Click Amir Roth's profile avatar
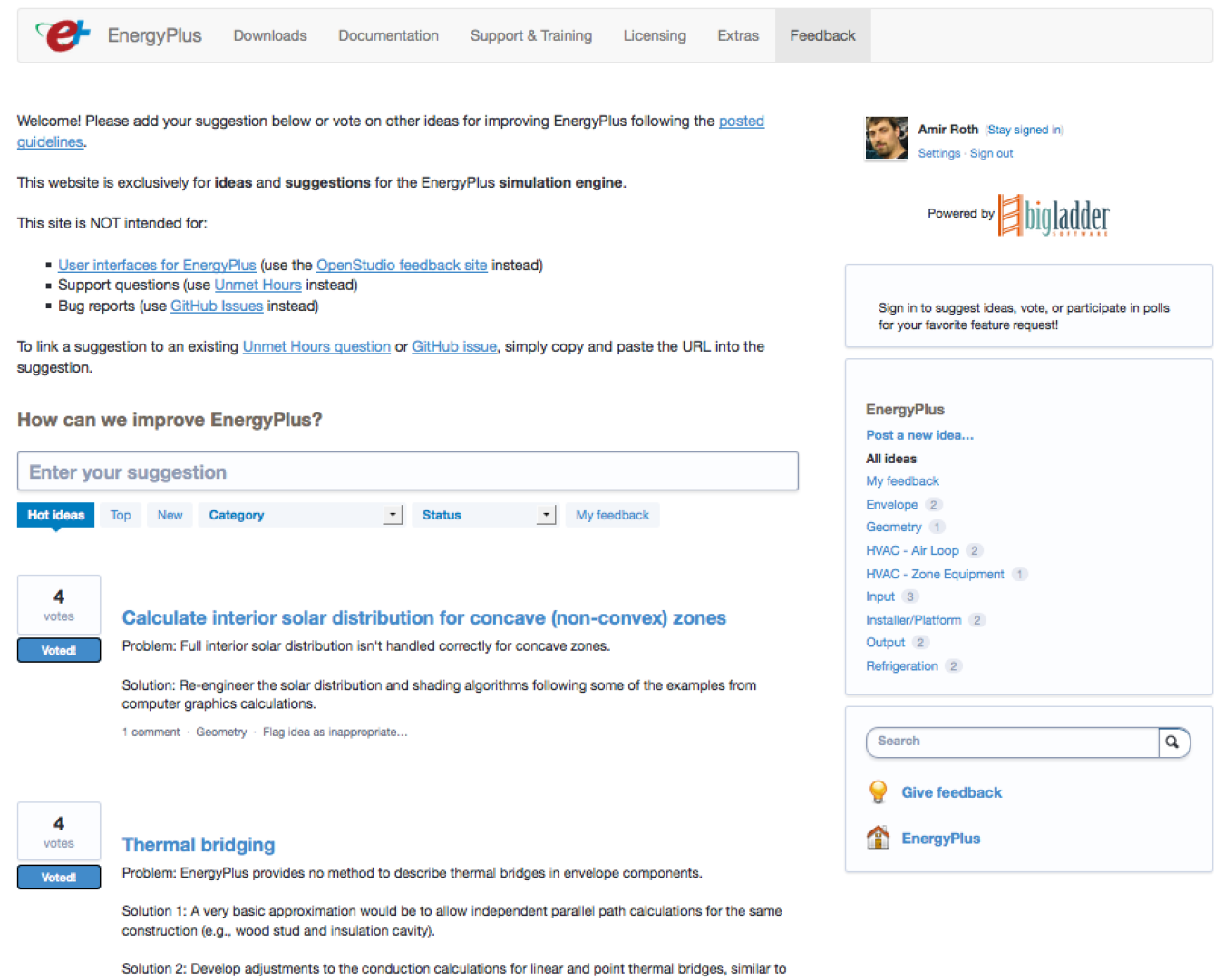Screen dimensions: 1224x980 pos(887,138)
